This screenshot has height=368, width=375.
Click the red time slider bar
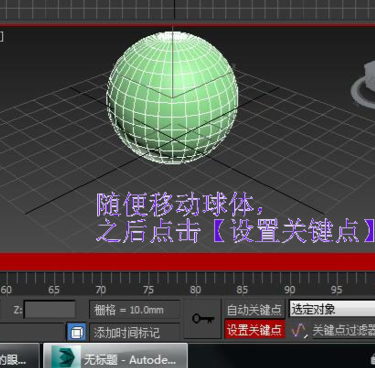tap(187, 262)
